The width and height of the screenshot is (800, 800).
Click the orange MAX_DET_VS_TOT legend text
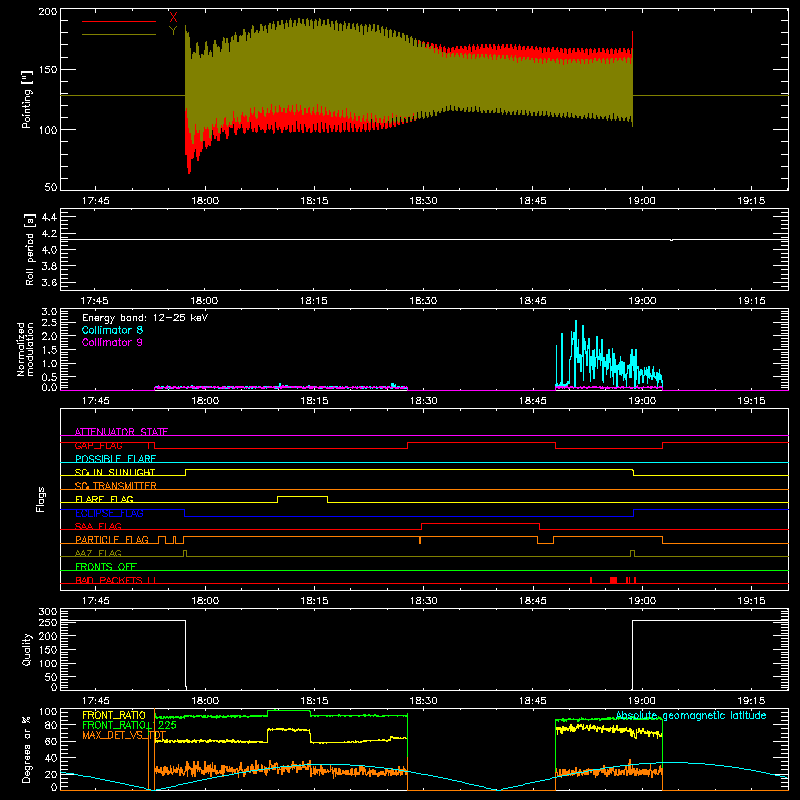click(x=124, y=735)
